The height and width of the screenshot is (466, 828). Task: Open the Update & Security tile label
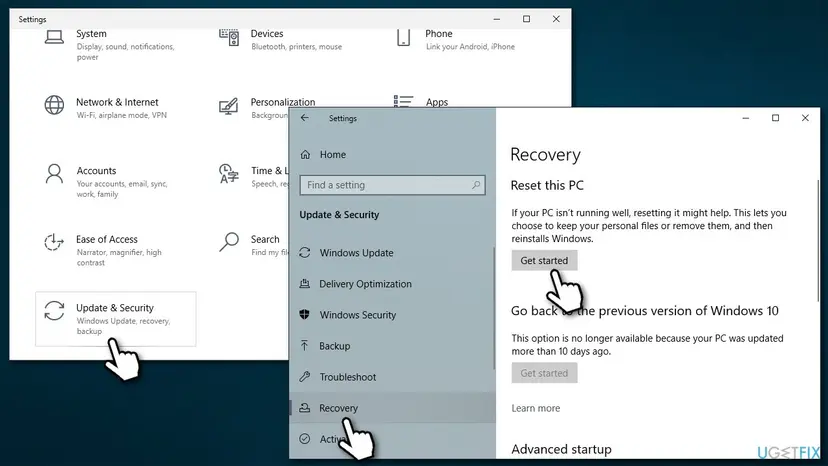click(115, 307)
